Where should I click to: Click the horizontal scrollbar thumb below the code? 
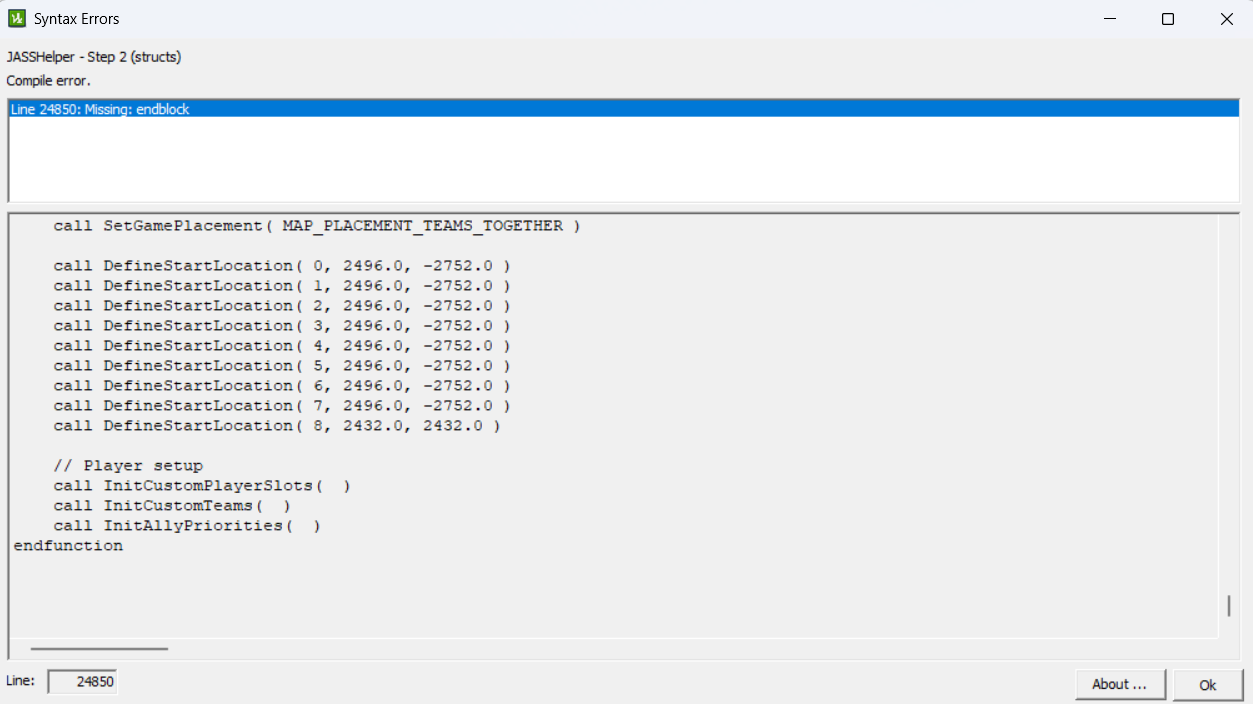99,649
